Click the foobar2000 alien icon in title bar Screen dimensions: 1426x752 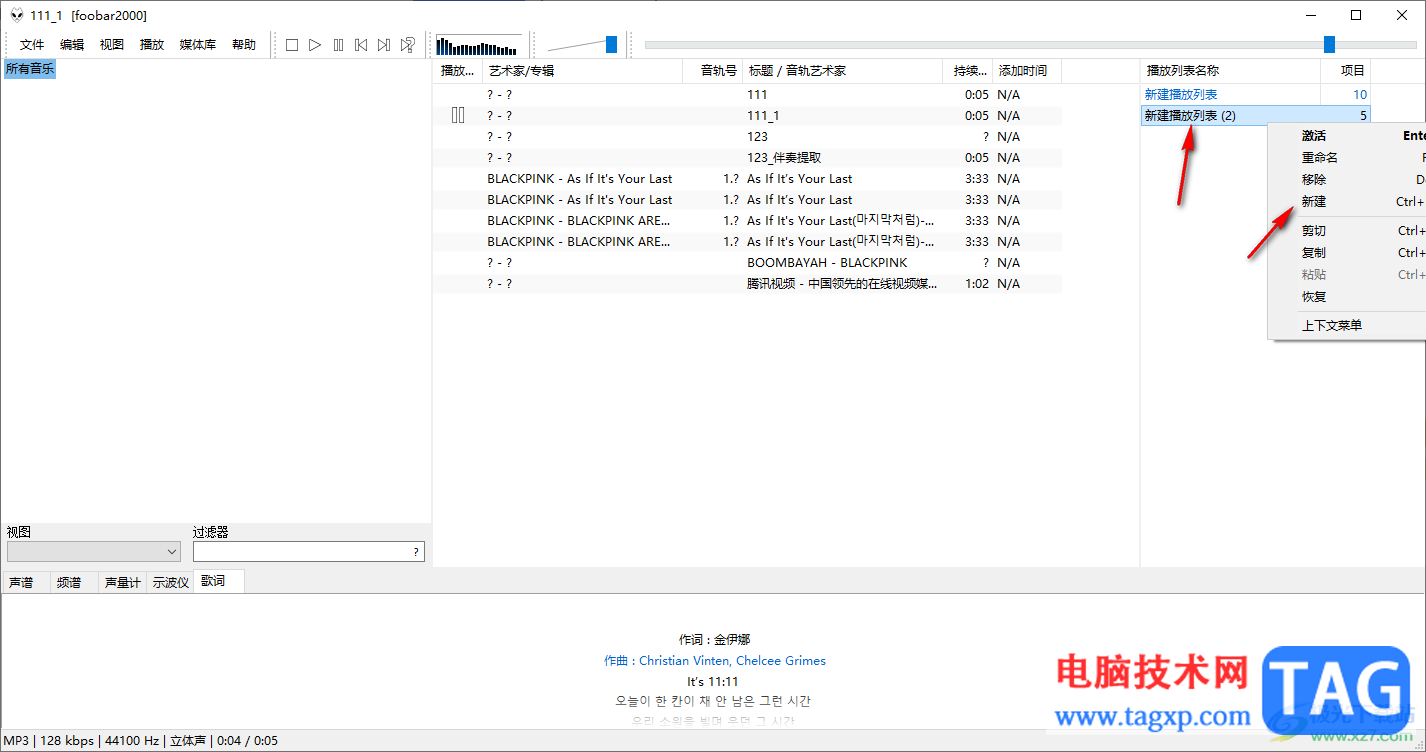tap(17, 15)
